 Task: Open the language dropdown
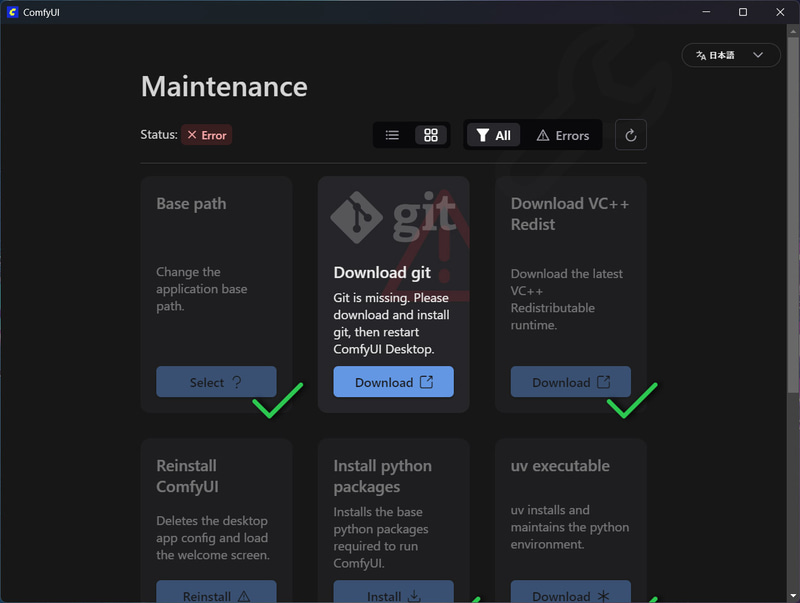(x=731, y=55)
